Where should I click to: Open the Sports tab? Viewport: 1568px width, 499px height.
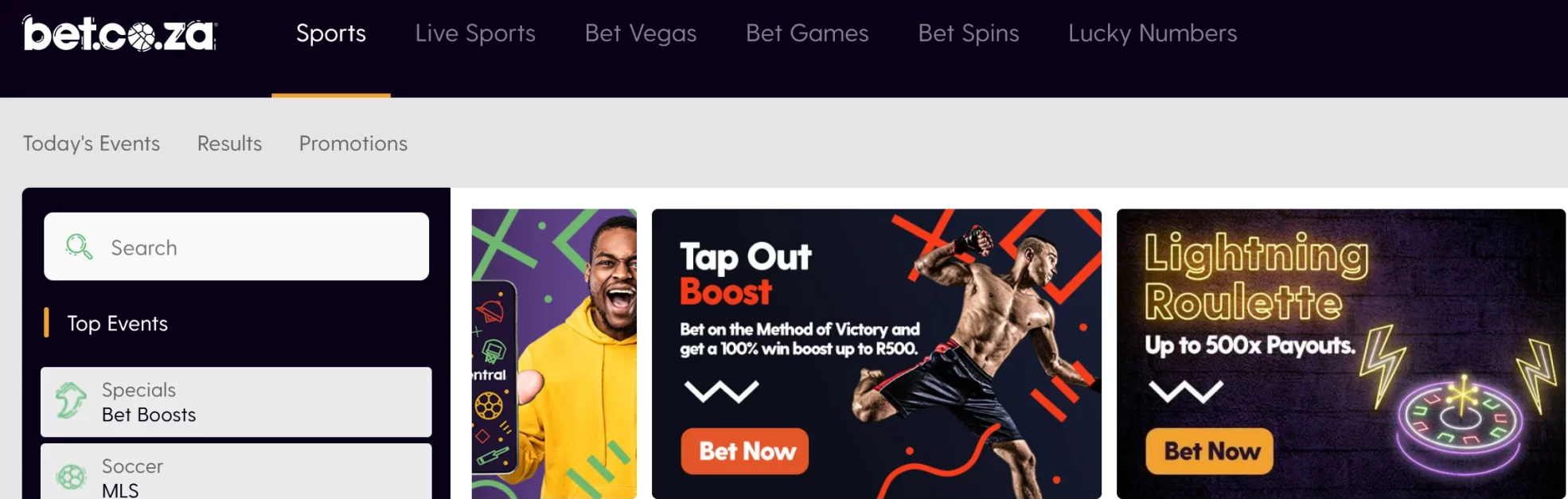(331, 33)
